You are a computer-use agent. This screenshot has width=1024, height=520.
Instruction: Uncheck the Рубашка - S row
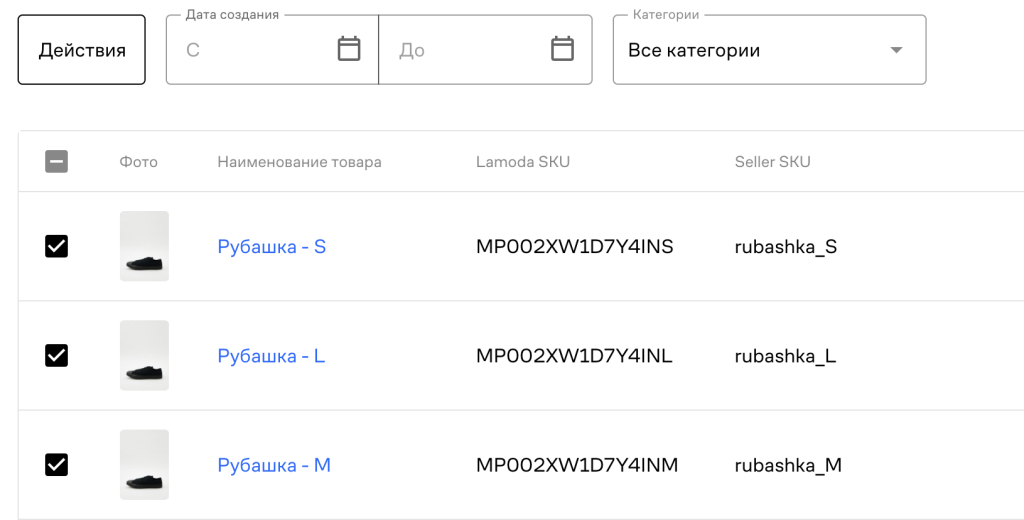click(57, 246)
